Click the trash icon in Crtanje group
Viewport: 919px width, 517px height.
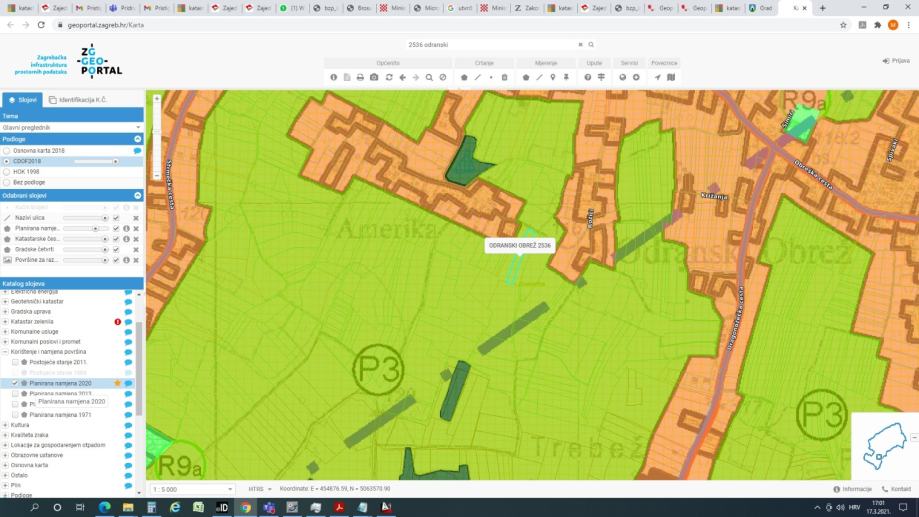504,77
